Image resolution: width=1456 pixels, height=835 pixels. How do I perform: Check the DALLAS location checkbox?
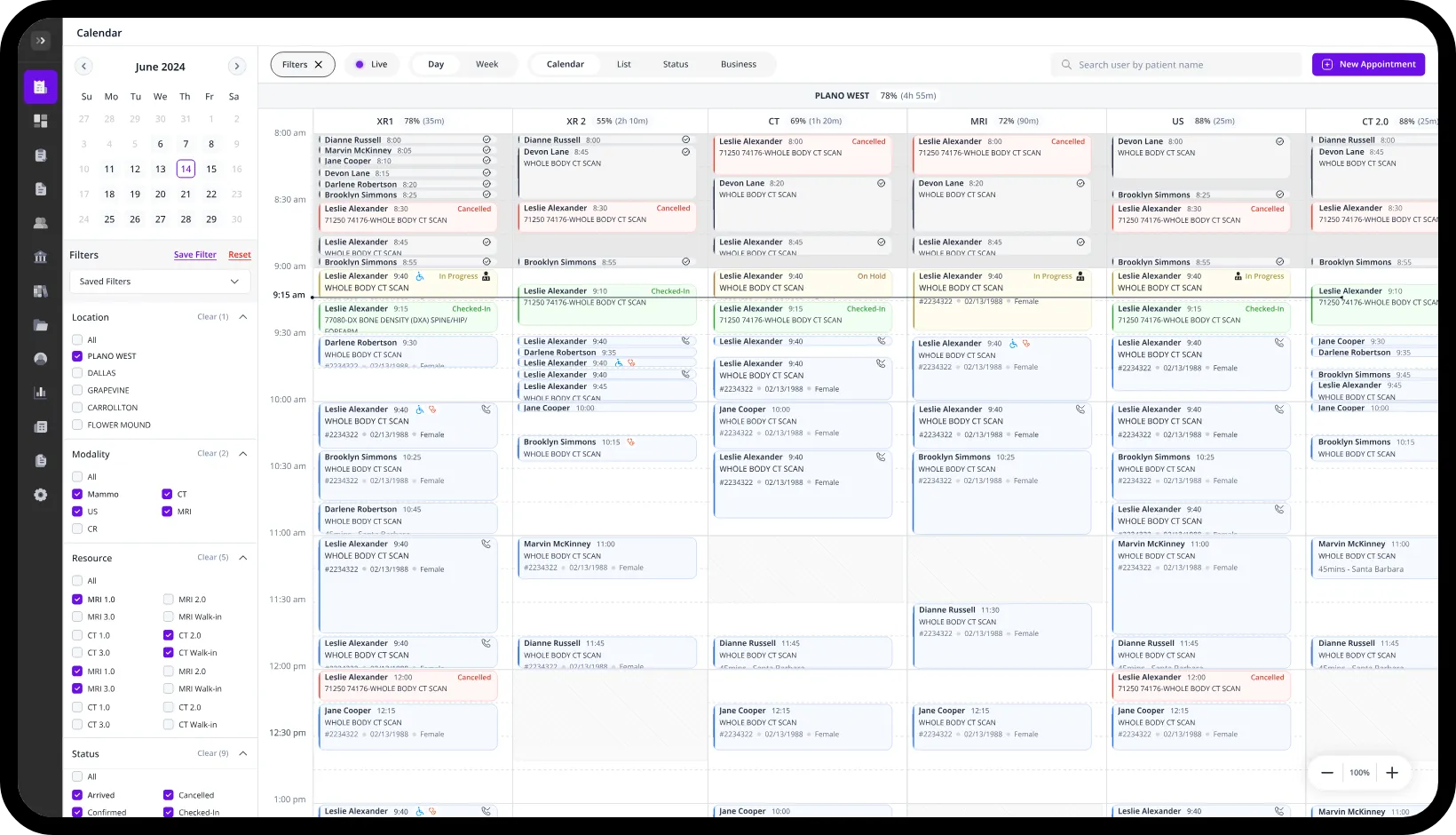pyautogui.click(x=78, y=373)
